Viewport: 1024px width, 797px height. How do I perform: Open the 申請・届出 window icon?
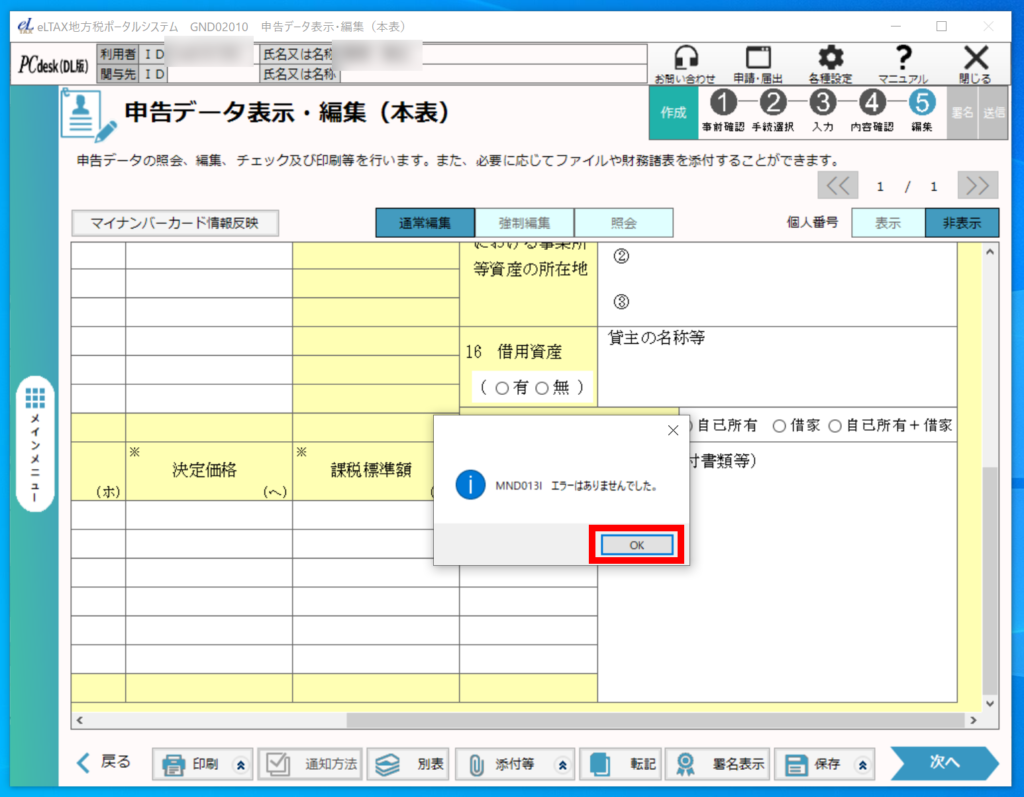click(758, 60)
